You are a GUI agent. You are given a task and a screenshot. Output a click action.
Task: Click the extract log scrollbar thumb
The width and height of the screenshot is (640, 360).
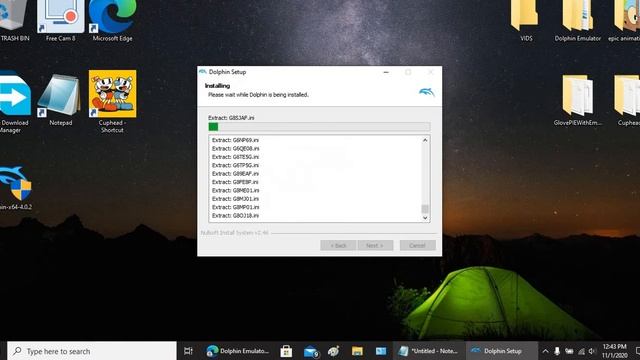[x=425, y=209]
